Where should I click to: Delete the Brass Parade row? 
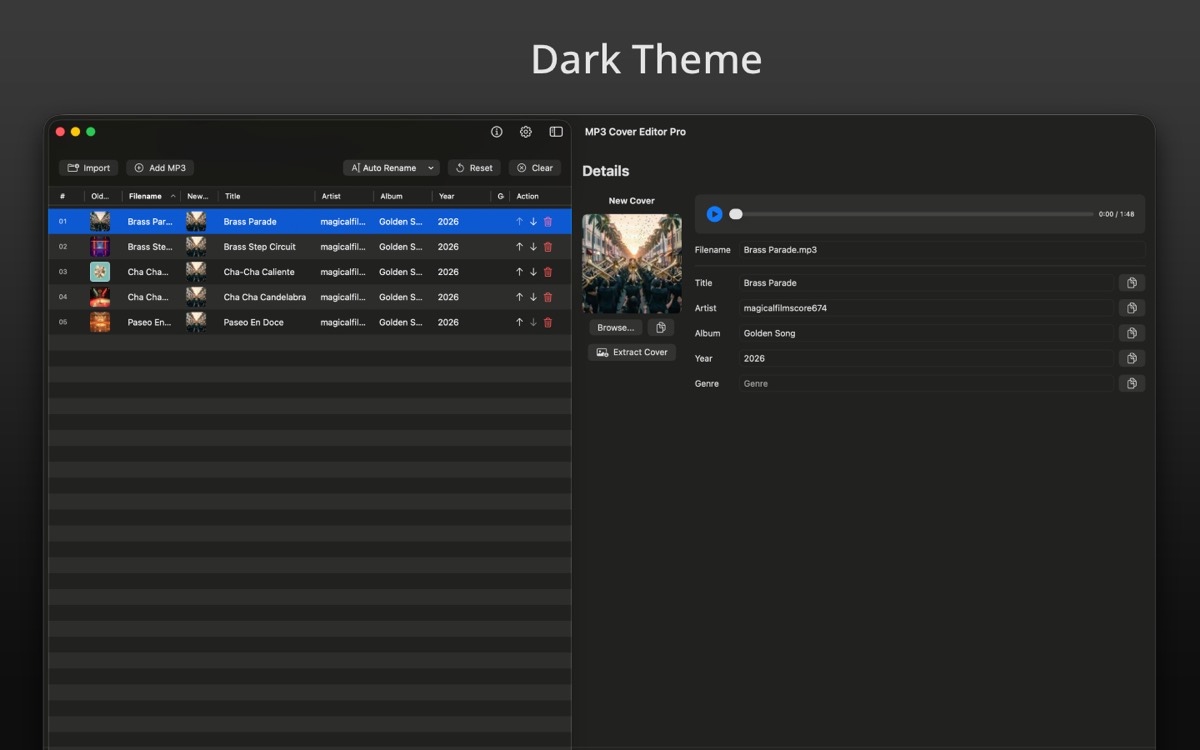click(x=548, y=222)
